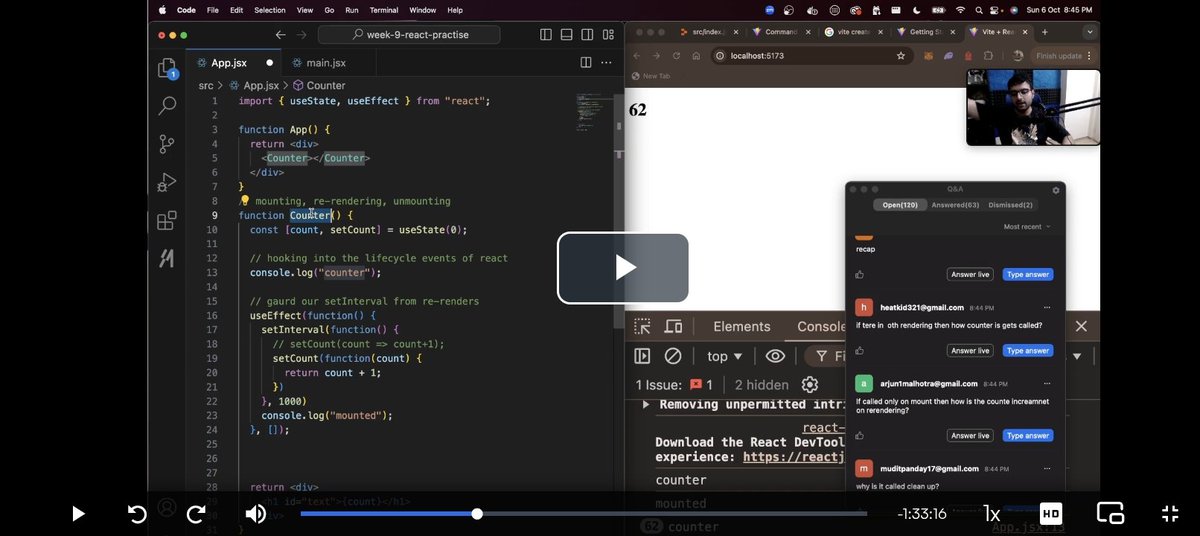Screen dimensions: 1200x536
Task: Toggle the secondary sidebar layout icon
Action: [586, 34]
